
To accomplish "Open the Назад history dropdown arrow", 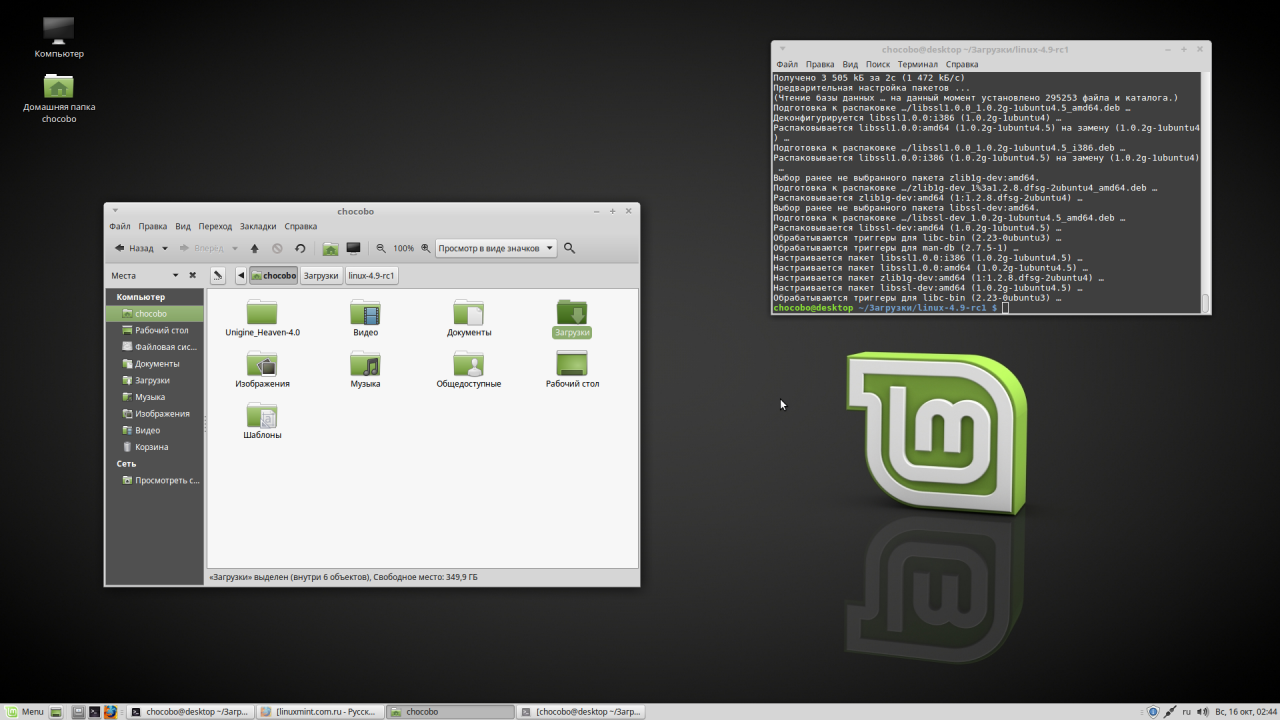I will [164, 248].
